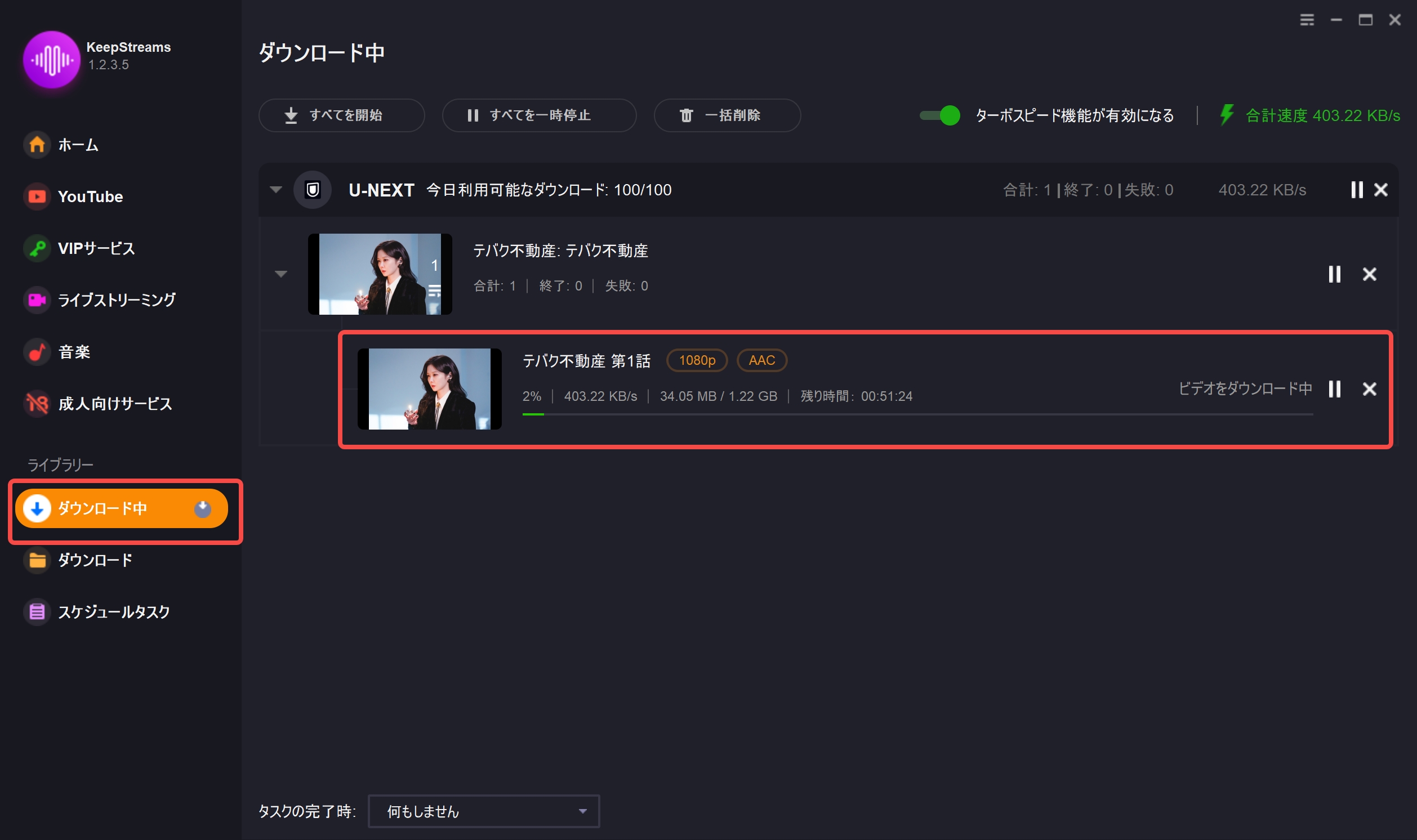Pause the whole U-NEXT download group
Viewport: 1417px width, 840px height.
click(1356, 190)
